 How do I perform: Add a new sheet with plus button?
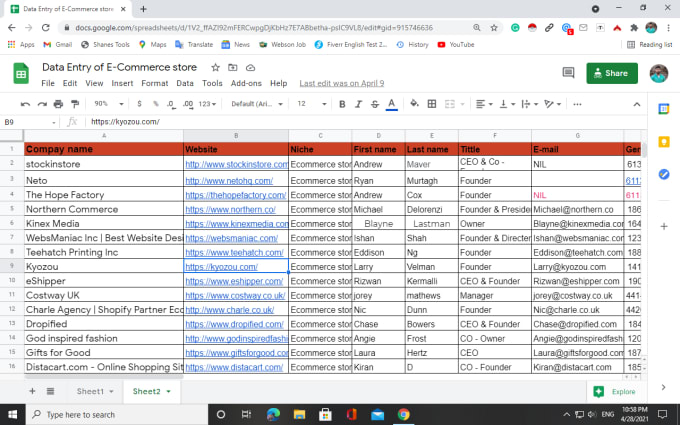pyautogui.click(x=32, y=391)
